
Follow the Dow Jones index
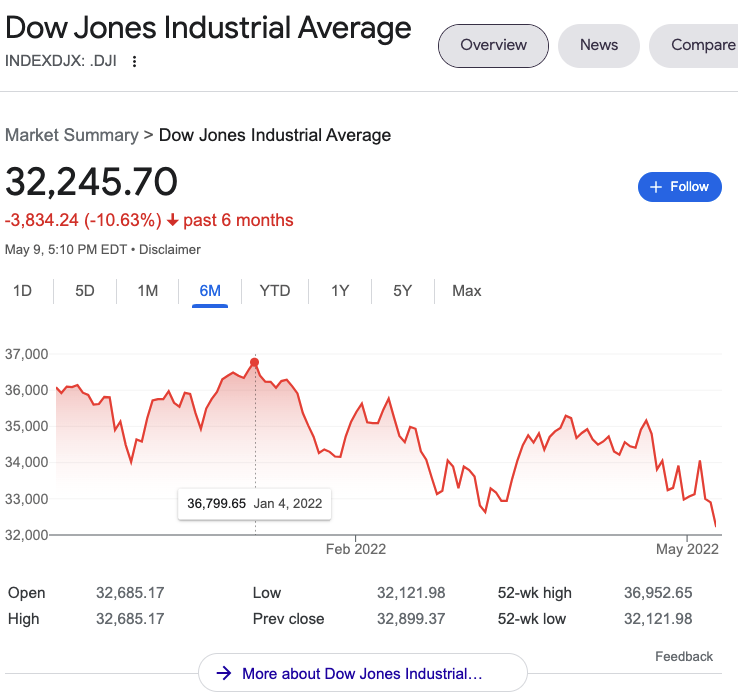pos(680,187)
